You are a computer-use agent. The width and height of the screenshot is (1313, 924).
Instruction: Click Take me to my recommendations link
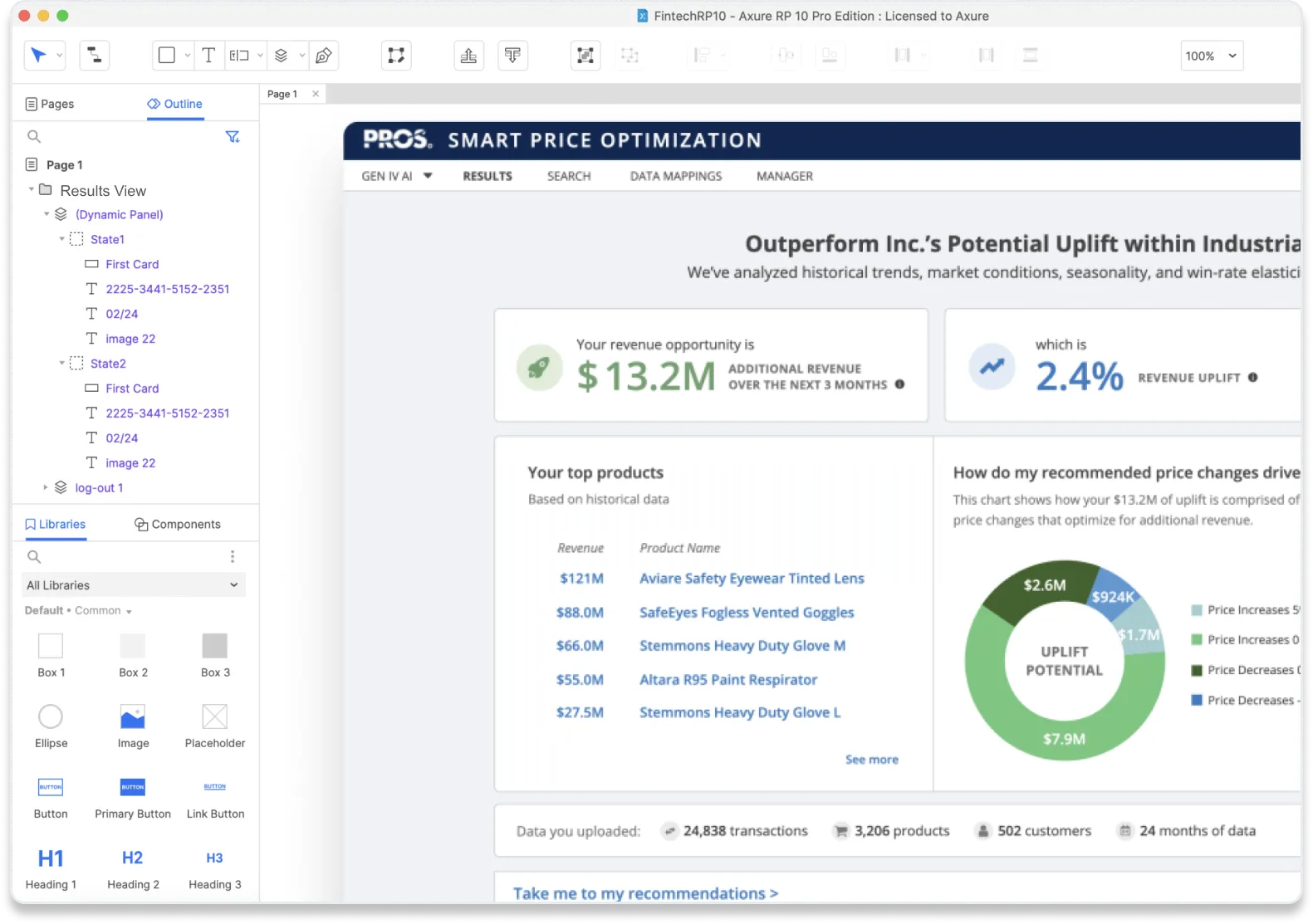645,893
